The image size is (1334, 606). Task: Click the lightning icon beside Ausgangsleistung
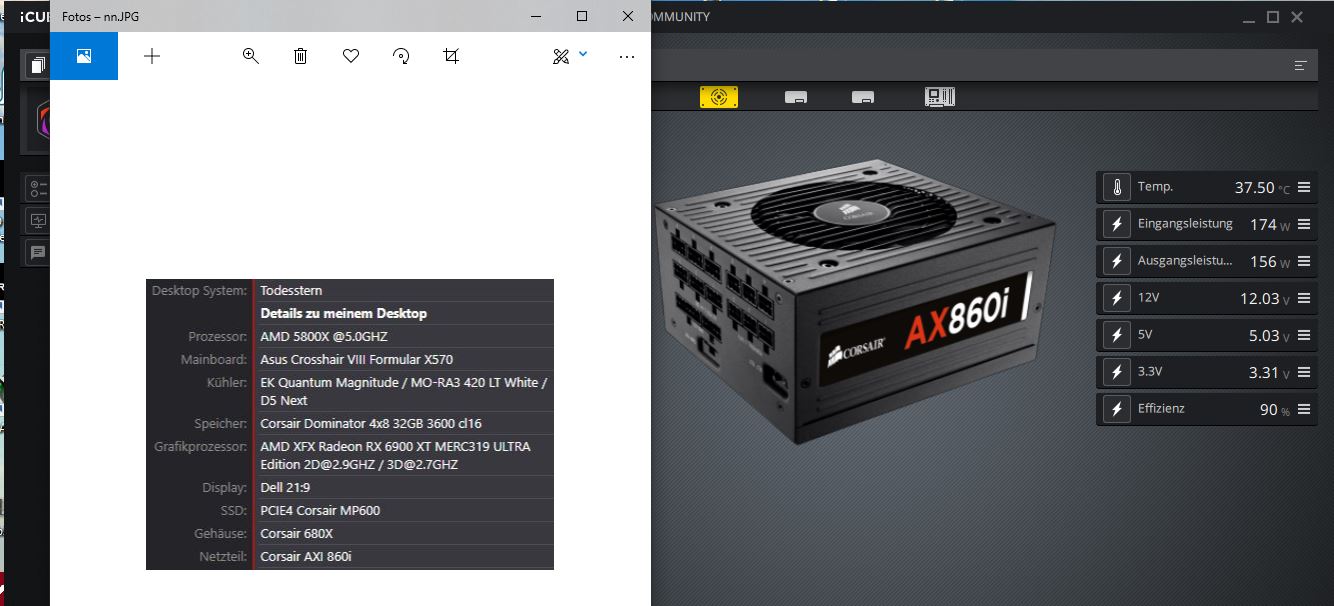click(x=1116, y=261)
